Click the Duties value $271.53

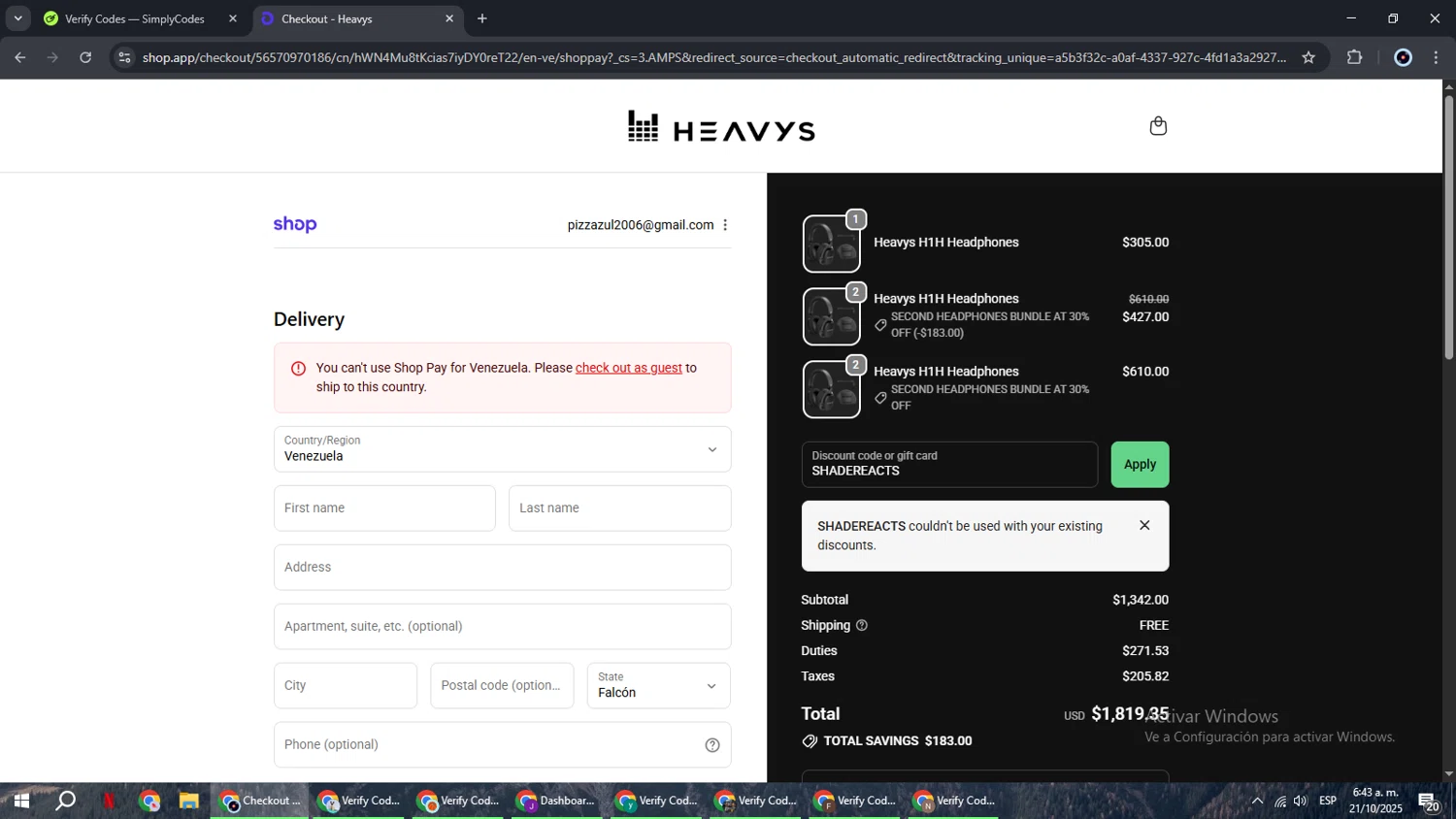pyautogui.click(x=1145, y=651)
